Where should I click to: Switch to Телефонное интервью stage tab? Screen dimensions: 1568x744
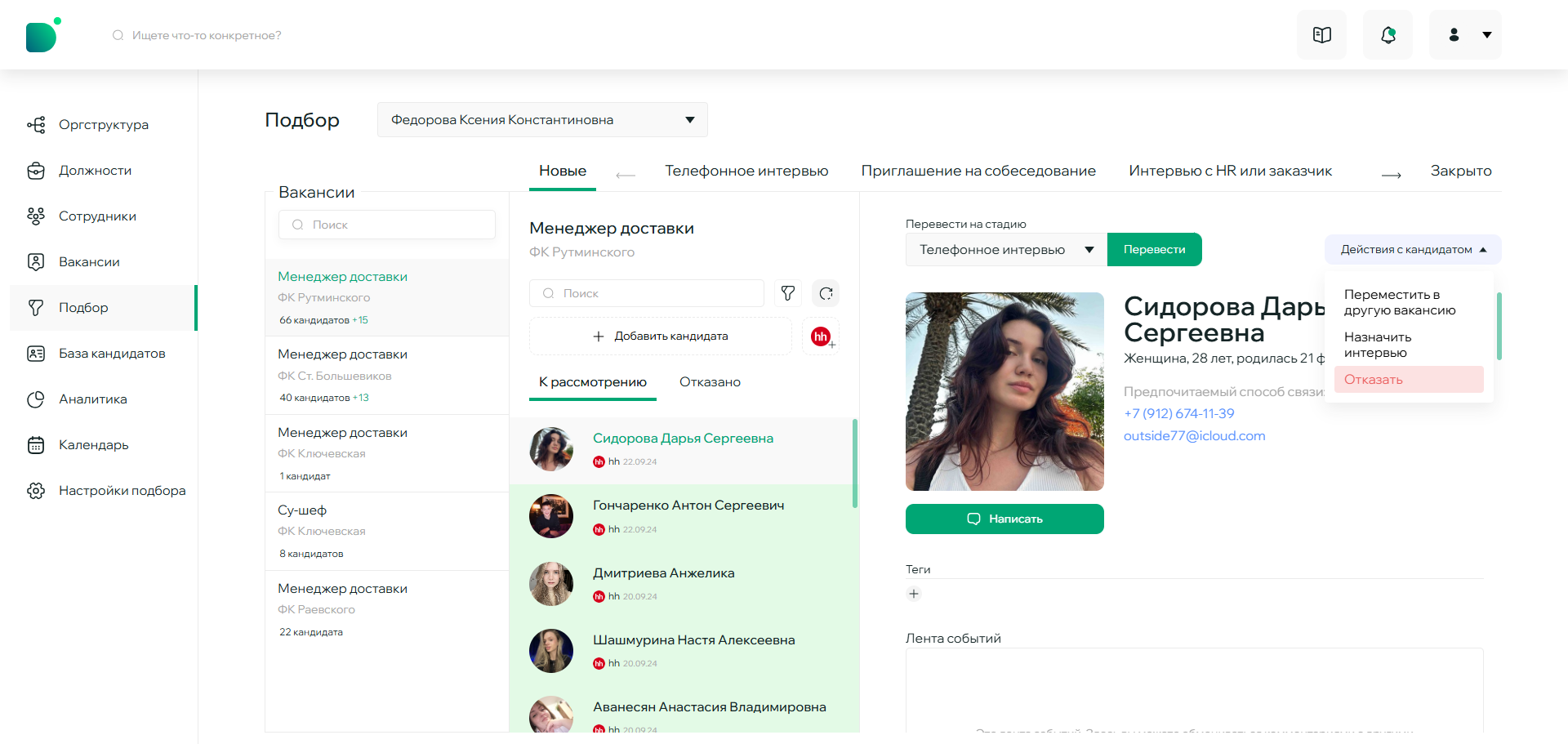[746, 171]
